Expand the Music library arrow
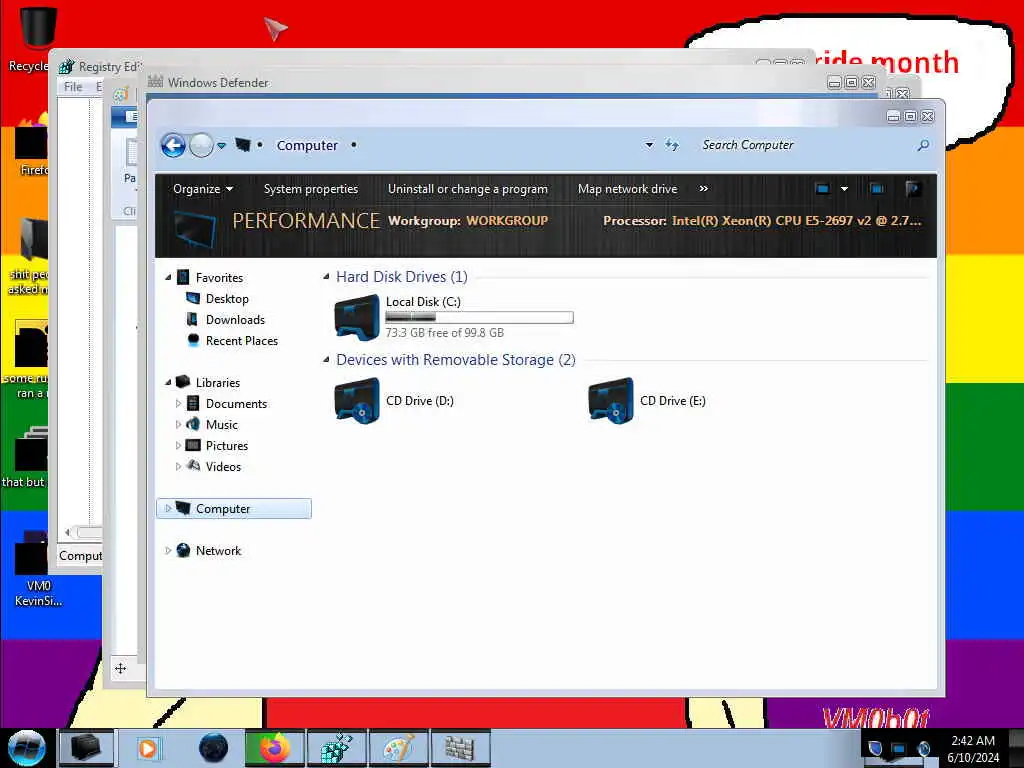This screenshot has height=768, width=1024. 178,424
